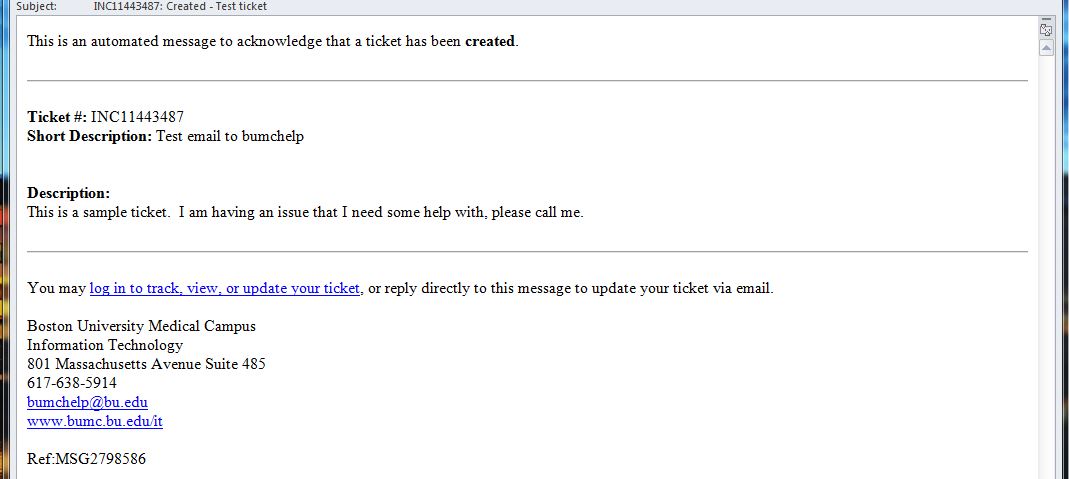The image size is (1069, 479).
Task: Click the 'Boston University Medical Campus' line
Action: pos(141,326)
